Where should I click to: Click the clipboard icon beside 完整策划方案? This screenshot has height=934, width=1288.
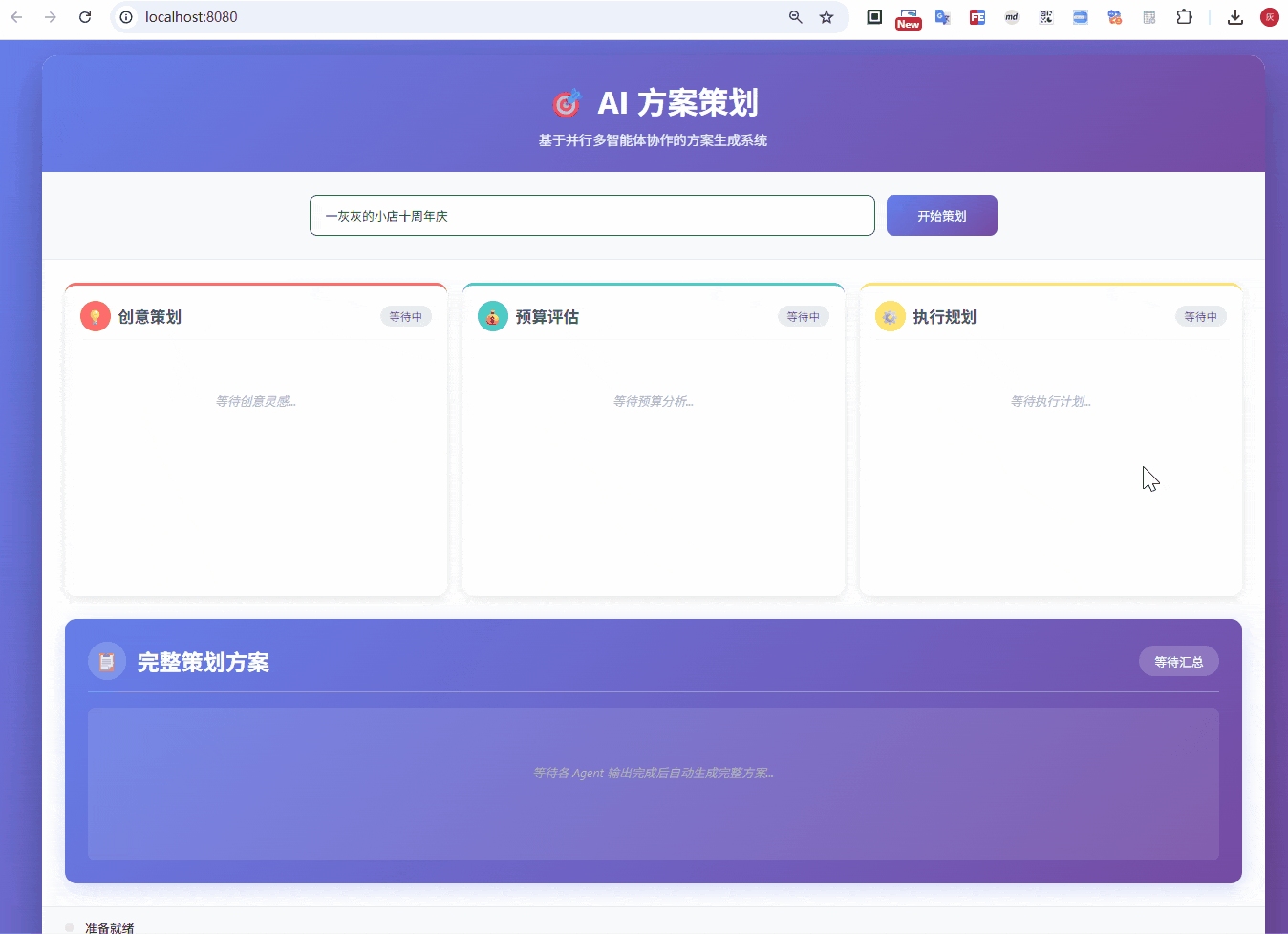click(107, 662)
